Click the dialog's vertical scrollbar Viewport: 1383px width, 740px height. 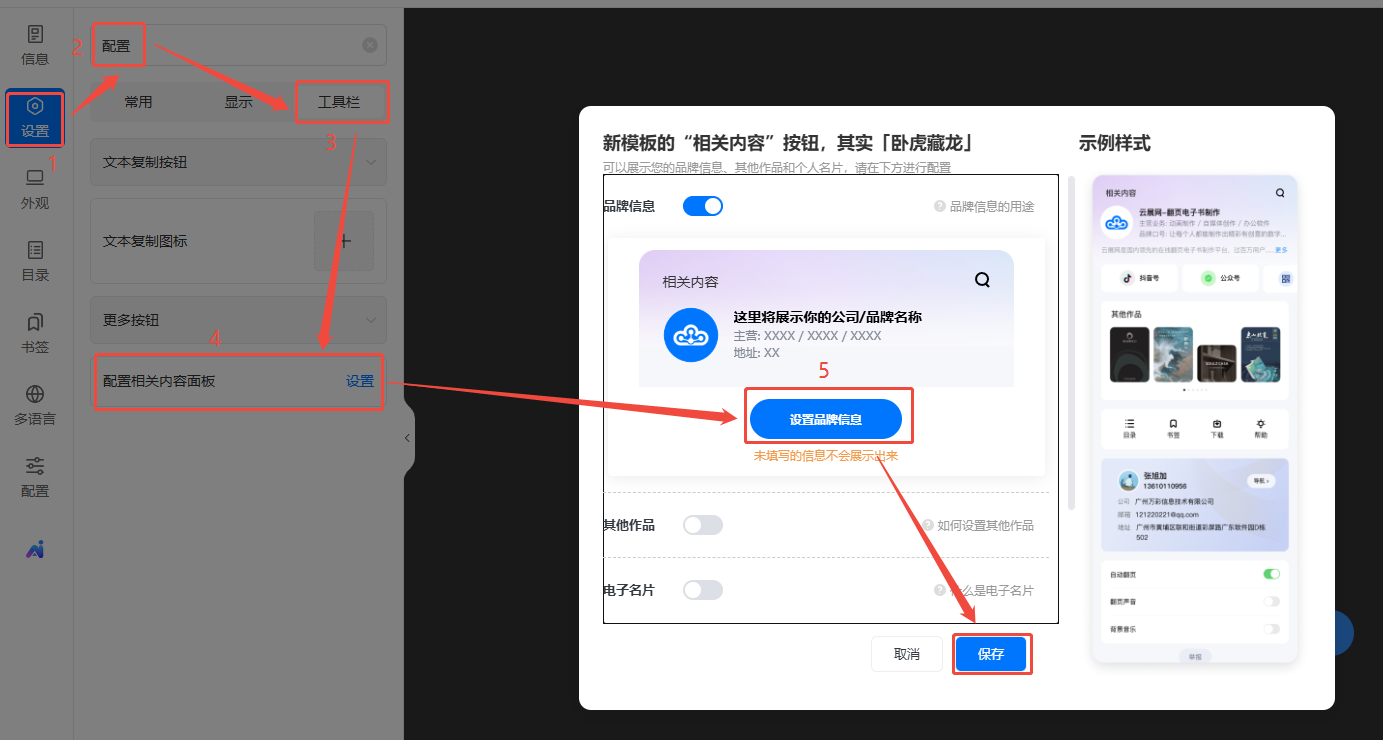coord(1072,340)
